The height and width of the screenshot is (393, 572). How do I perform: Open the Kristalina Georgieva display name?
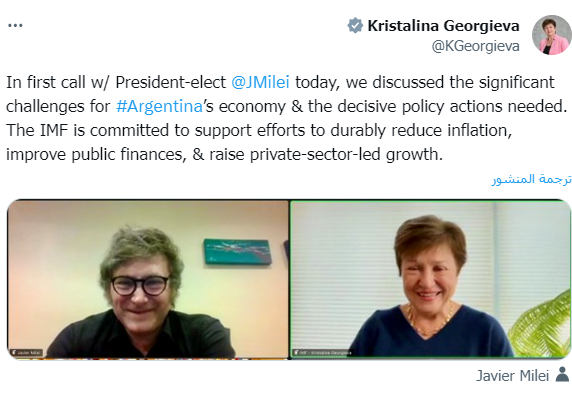pyautogui.click(x=443, y=26)
